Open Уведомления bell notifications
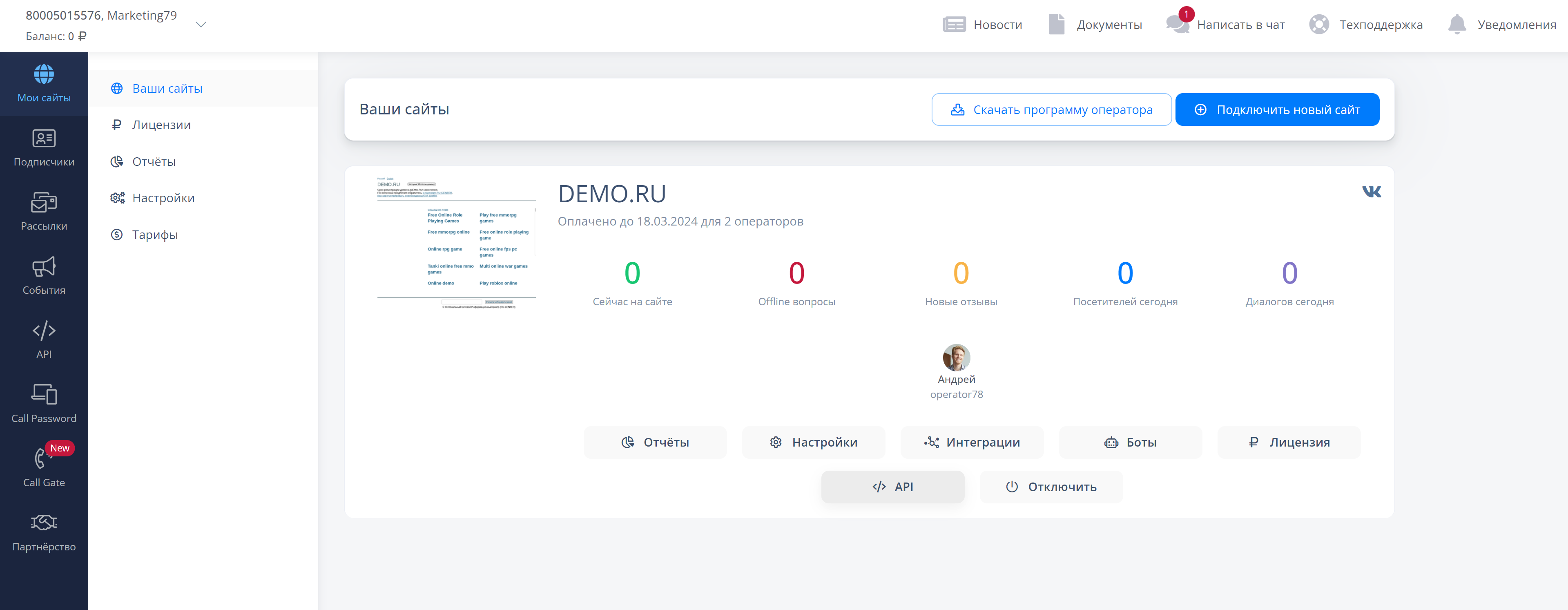1568x610 pixels. (x=1502, y=25)
